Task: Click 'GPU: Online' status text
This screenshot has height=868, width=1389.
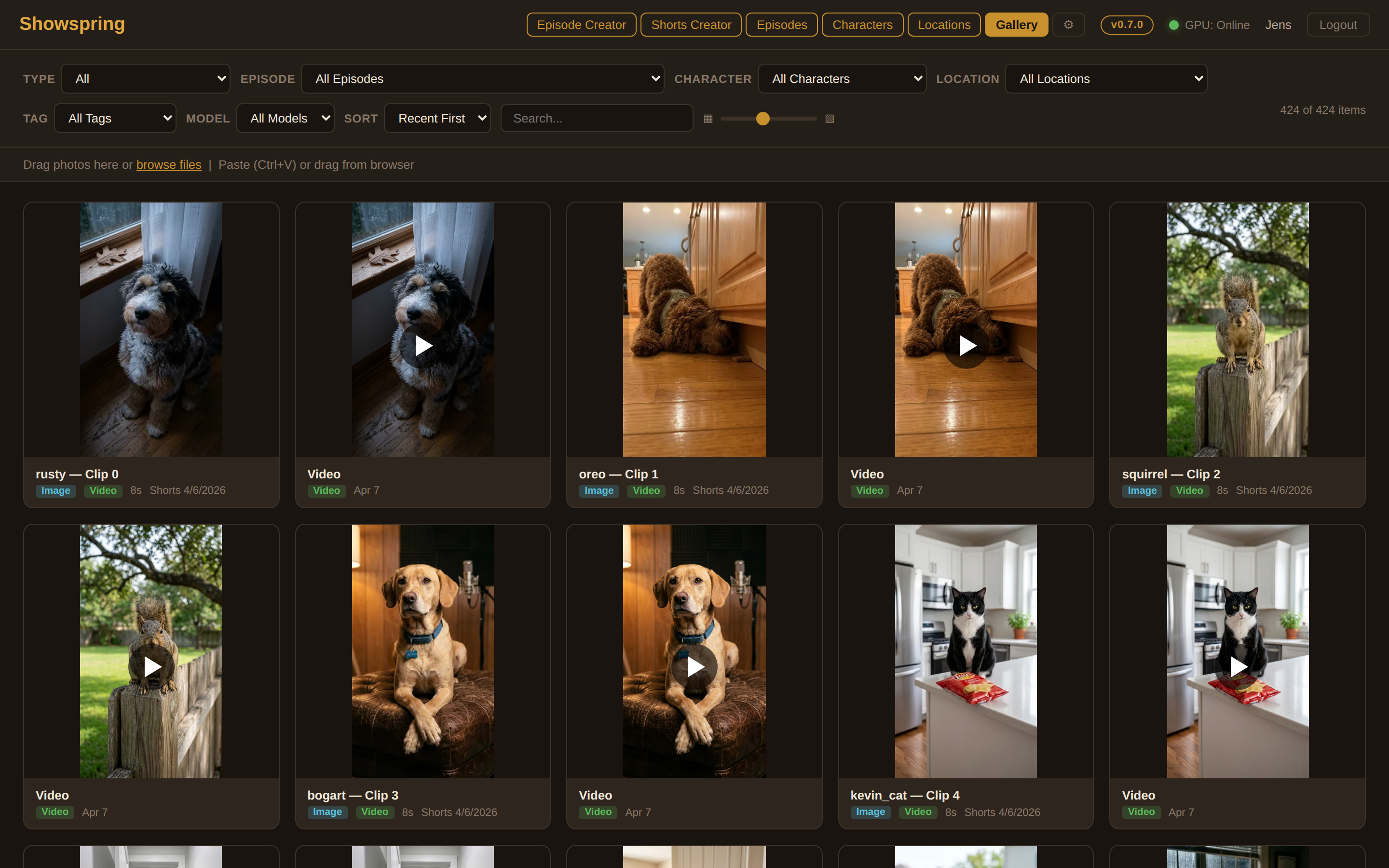Action: [x=1217, y=25]
